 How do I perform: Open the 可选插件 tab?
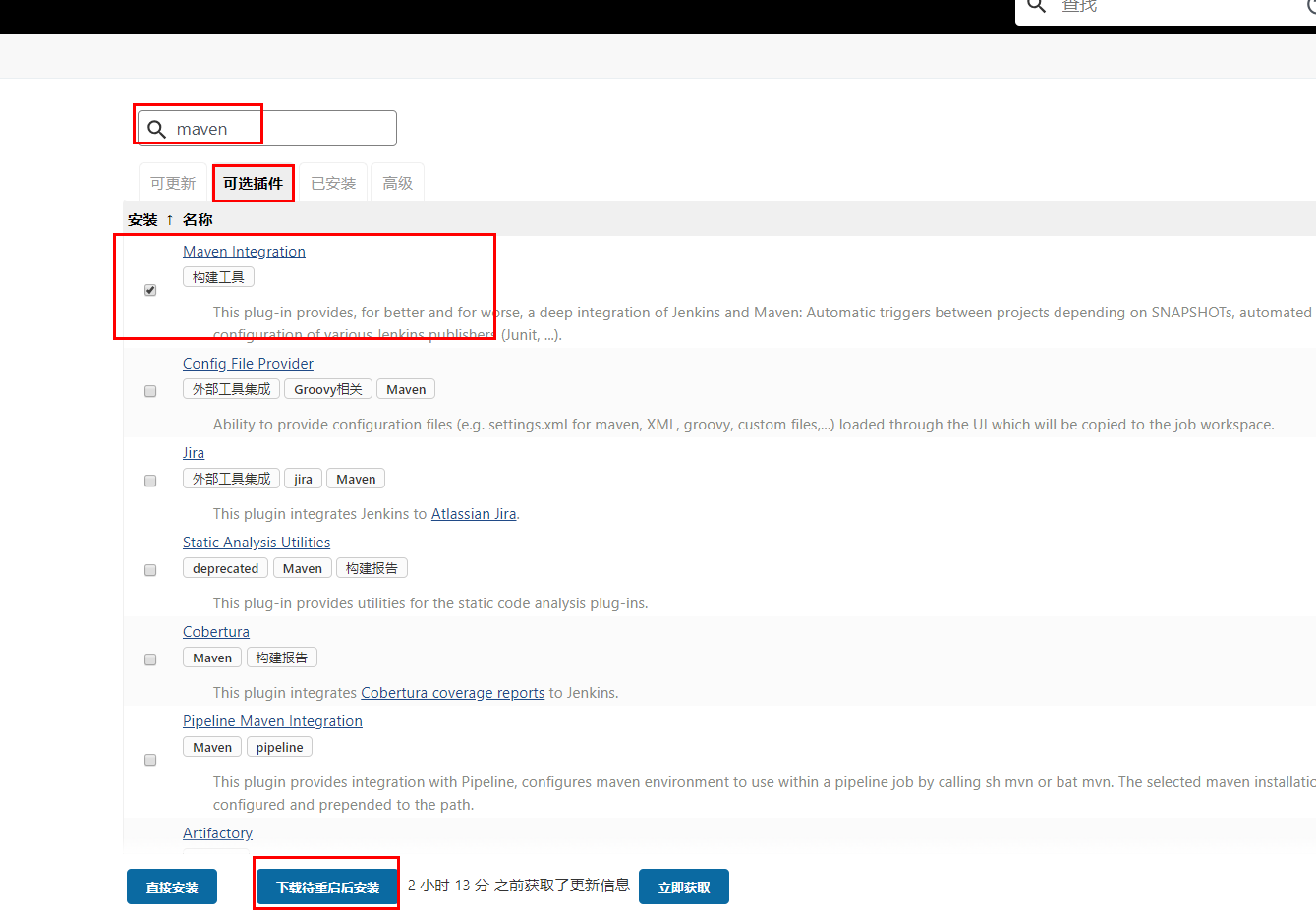253,183
